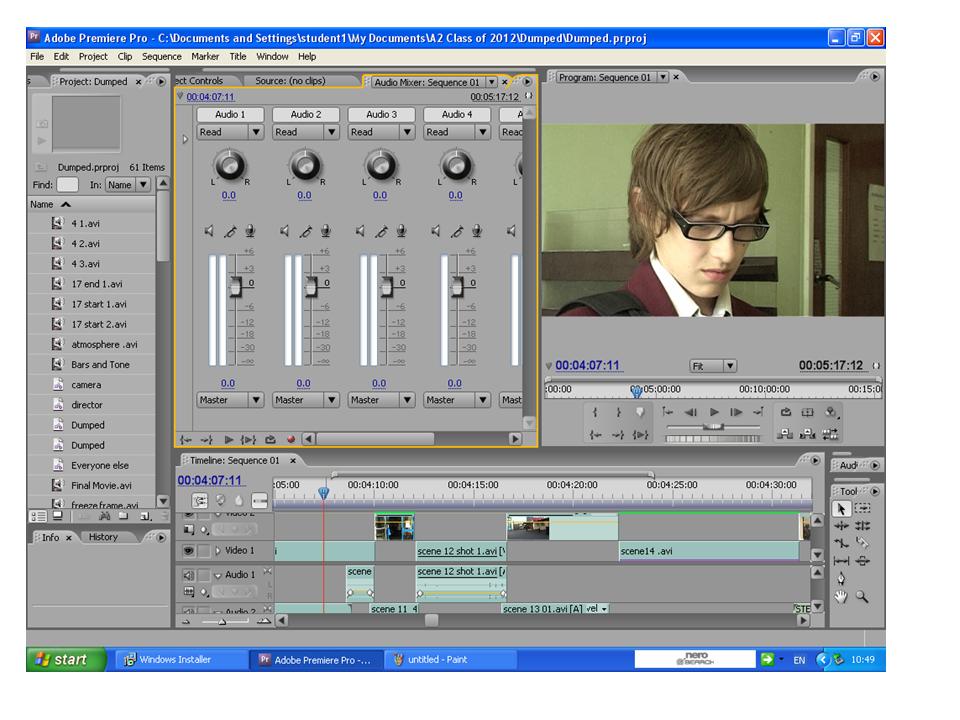This screenshot has height=720, width=960.
Task: Select the Ripple Edit tool
Action: 841,526
